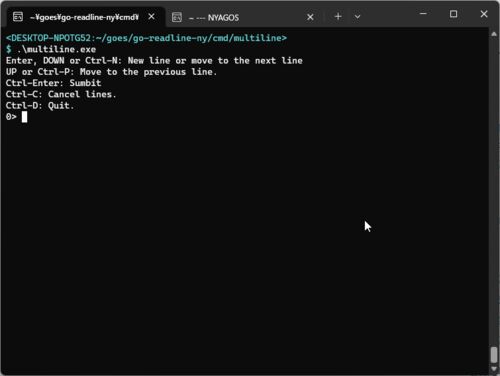Click the 'Ctrl-Enter: Sumbit' line

(x=53, y=83)
